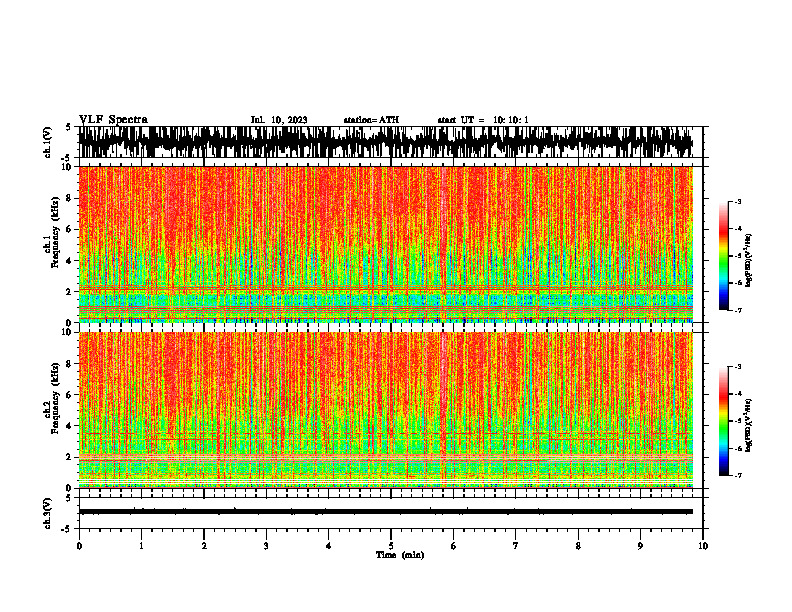Click inside the ch.1 spectrogram panel
The width and height of the screenshot is (792, 612).
(385, 244)
